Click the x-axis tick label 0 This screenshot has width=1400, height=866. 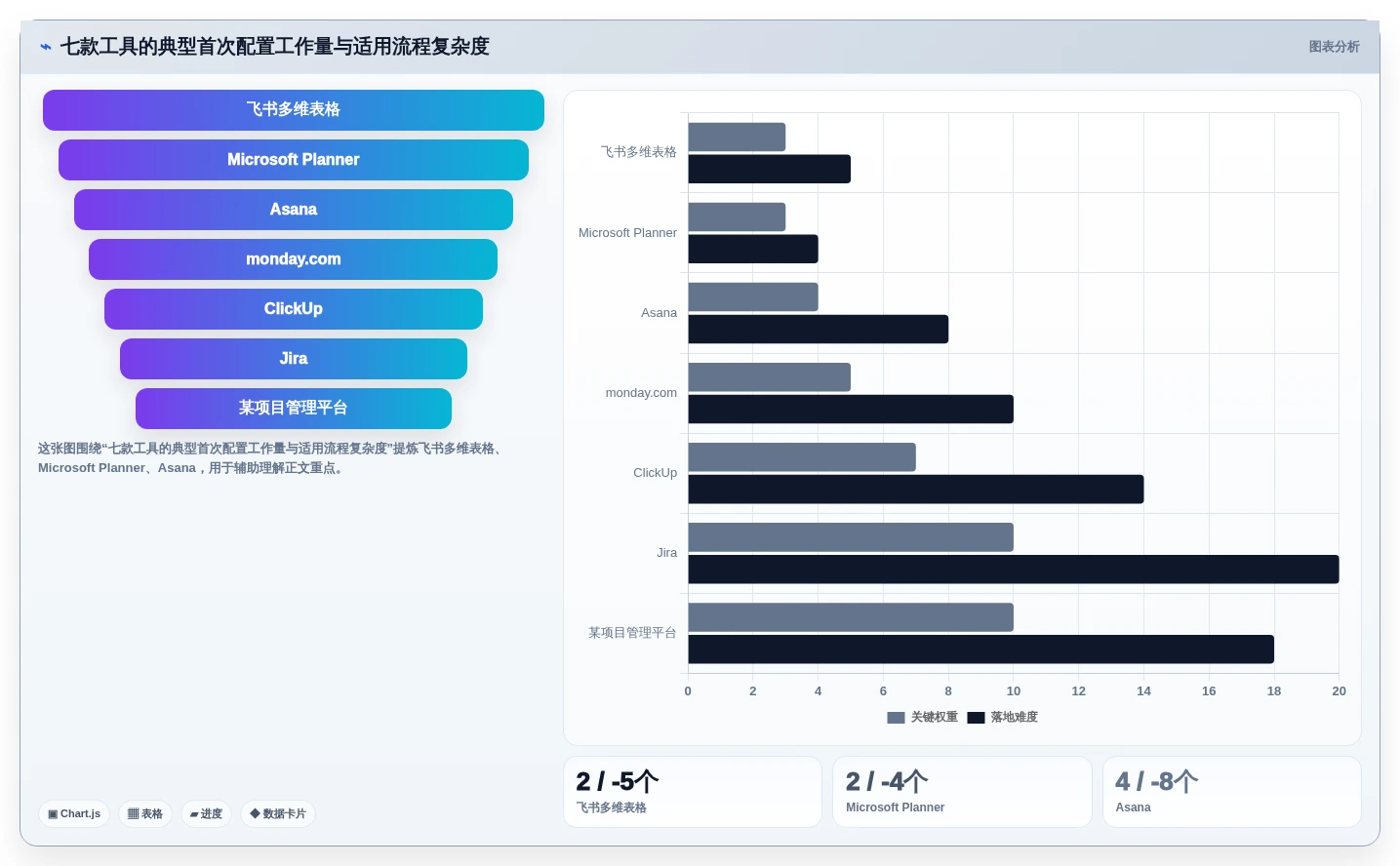pos(688,691)
